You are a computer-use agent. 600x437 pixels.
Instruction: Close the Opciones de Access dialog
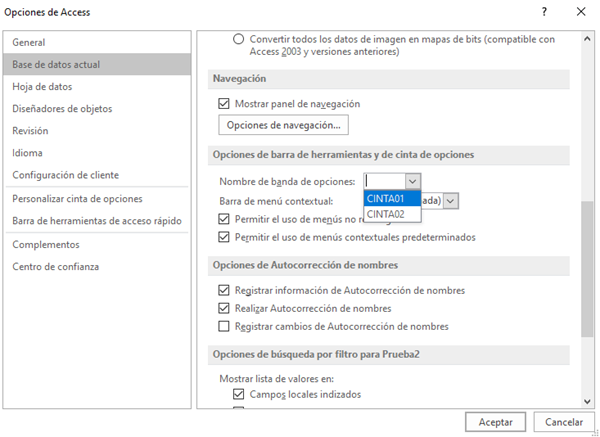tap(581, 12)
